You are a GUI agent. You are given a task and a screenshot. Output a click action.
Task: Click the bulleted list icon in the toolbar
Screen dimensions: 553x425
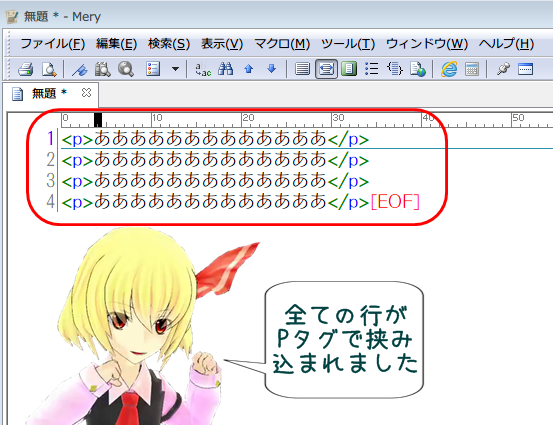pyautogui.click(x=371, y=69)
